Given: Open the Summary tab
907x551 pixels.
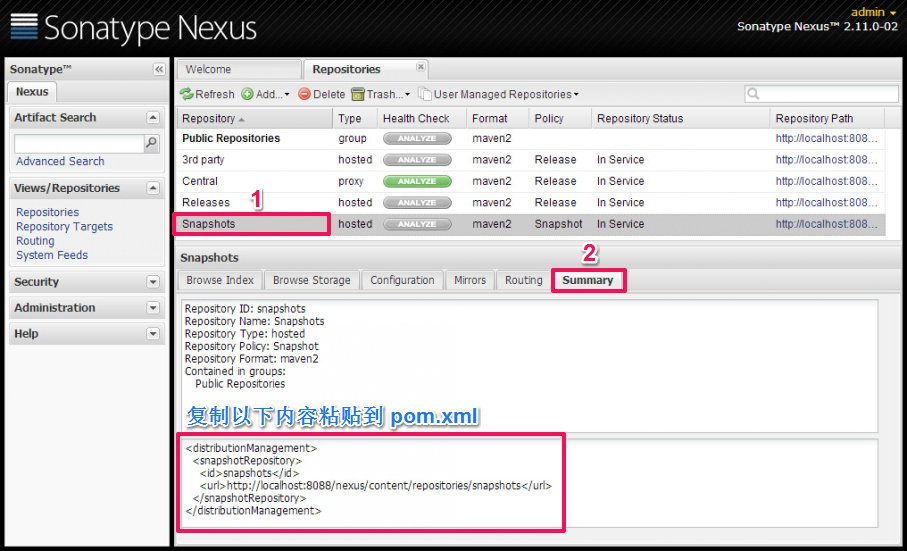Looking at the screenshot, I should coord(588,280).
